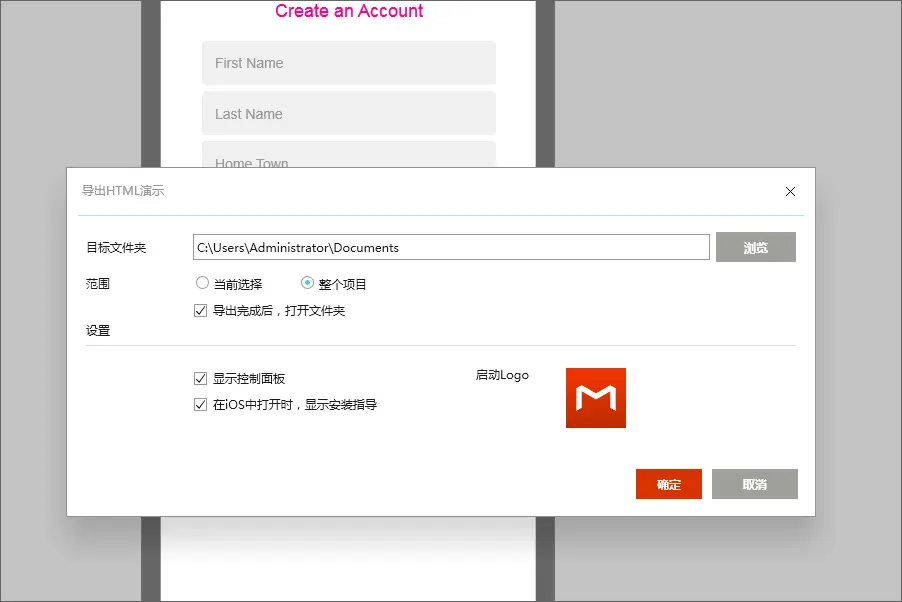Viewport: 902px width, 602px height.
Task: Toggle 在iOS中打开时，显示安装指导 checkbox
Action: pyautogui.click(x=200, y=405)
